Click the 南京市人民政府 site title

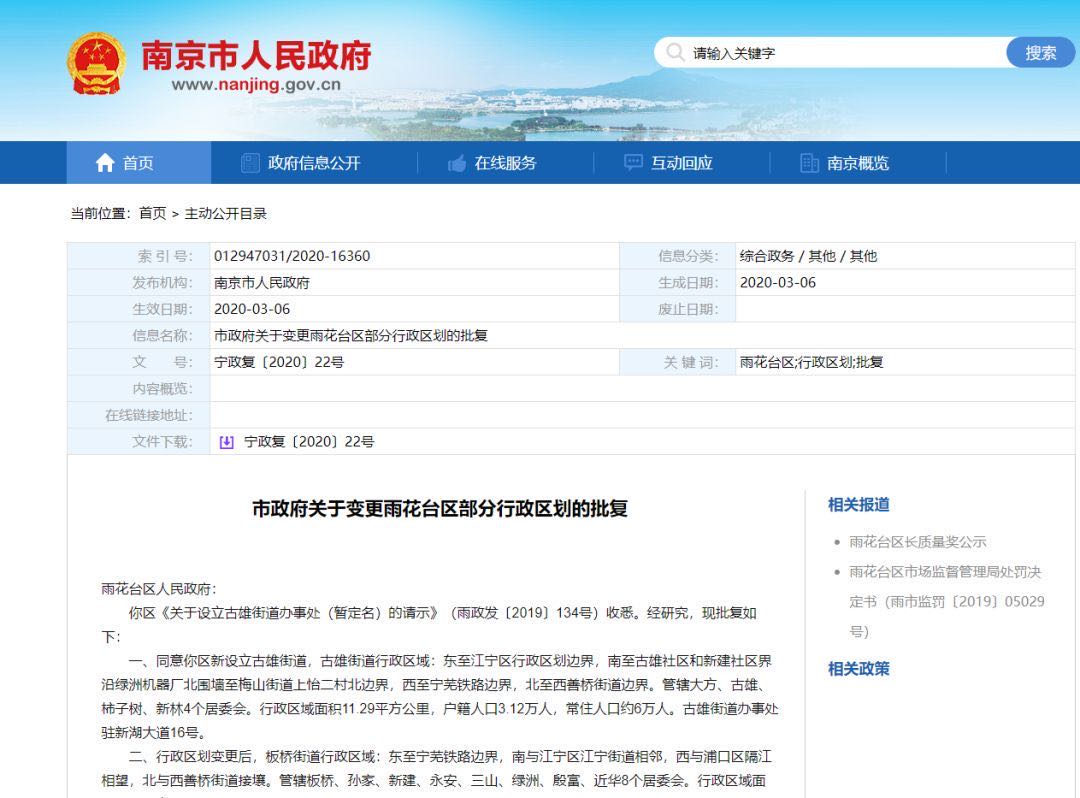tap(256, 55)
